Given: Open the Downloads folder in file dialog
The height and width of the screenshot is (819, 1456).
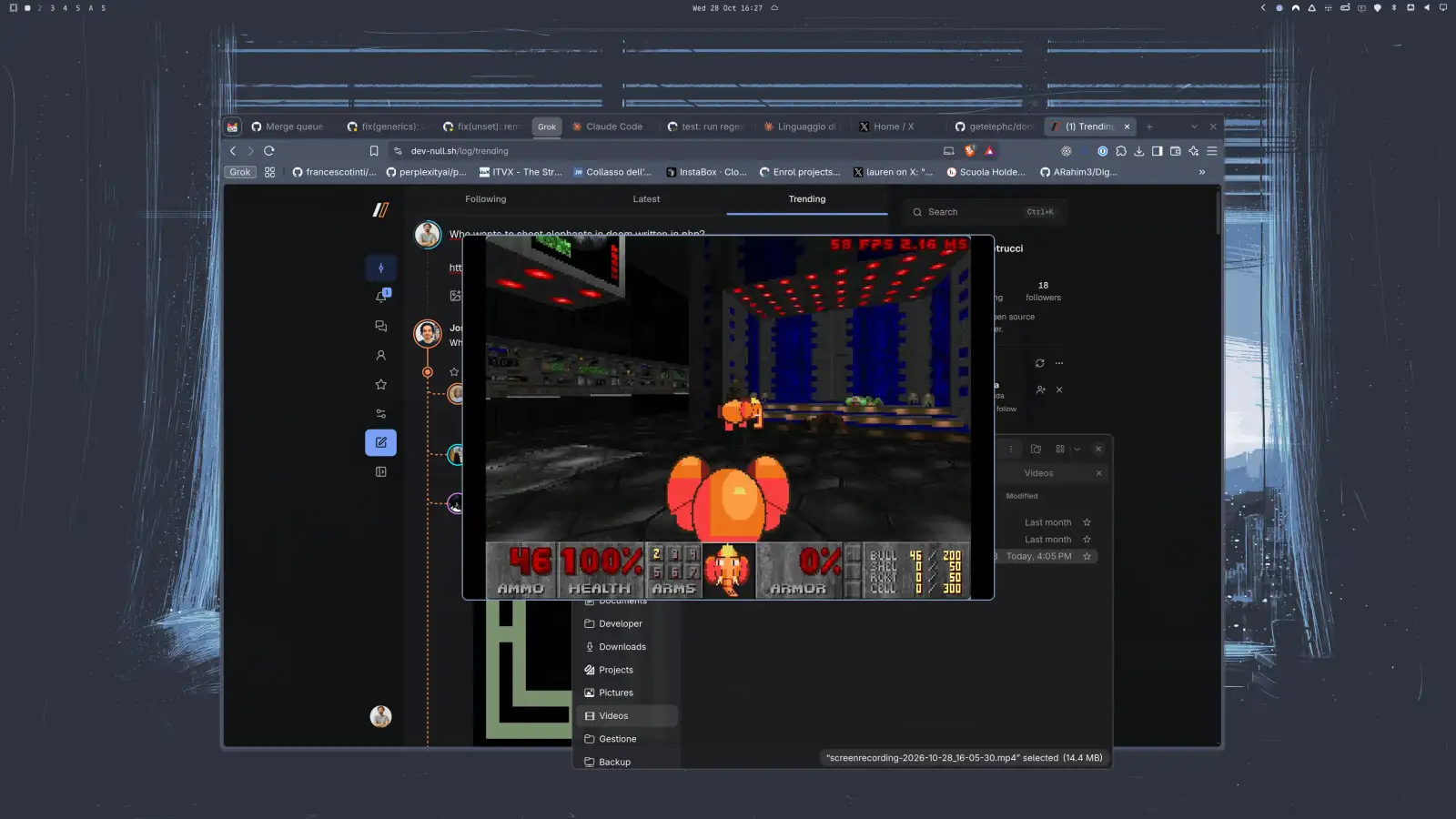Looking at the screenshot, I should (625, 647).
